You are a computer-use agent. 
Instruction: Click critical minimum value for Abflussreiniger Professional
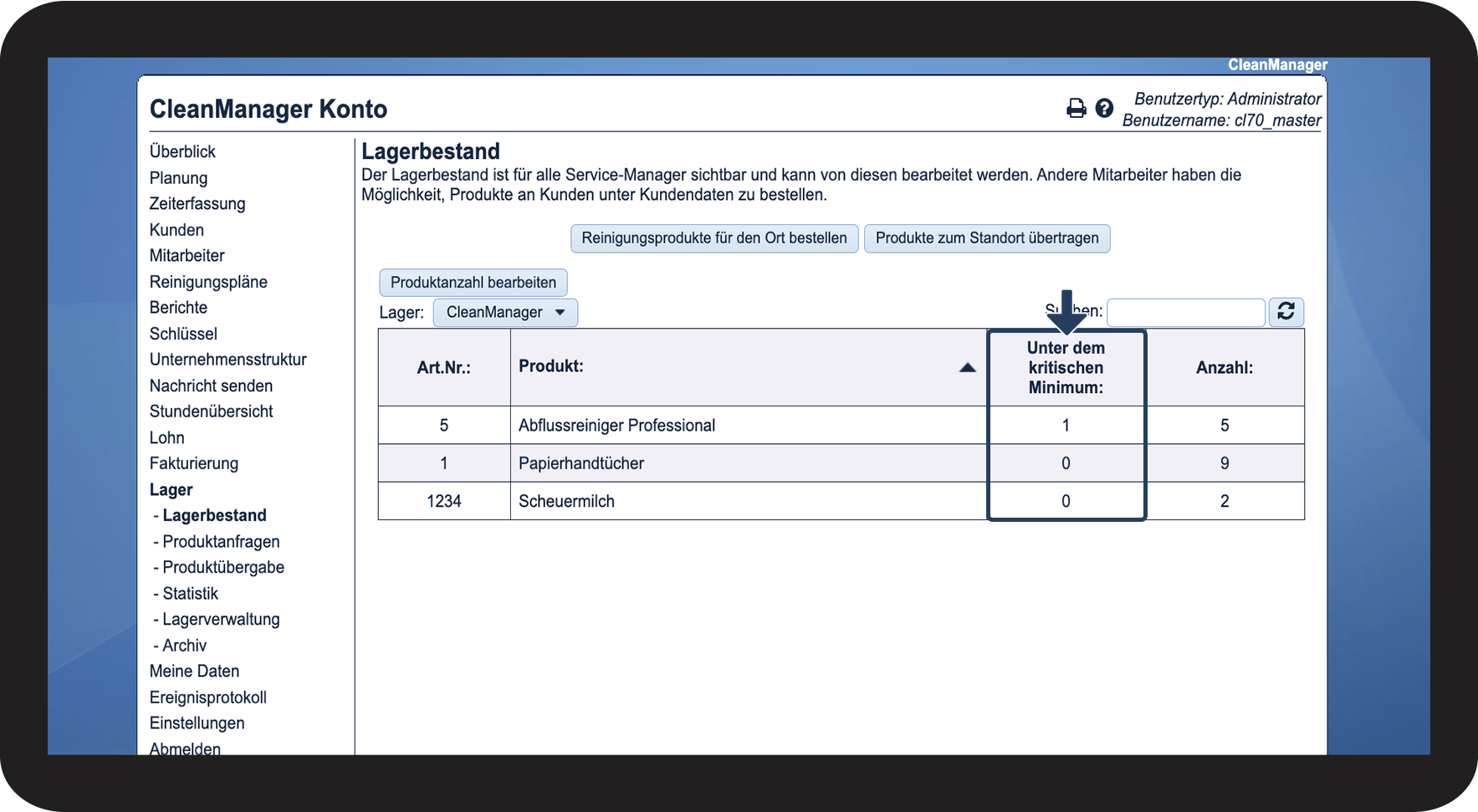coord(1066,426)
